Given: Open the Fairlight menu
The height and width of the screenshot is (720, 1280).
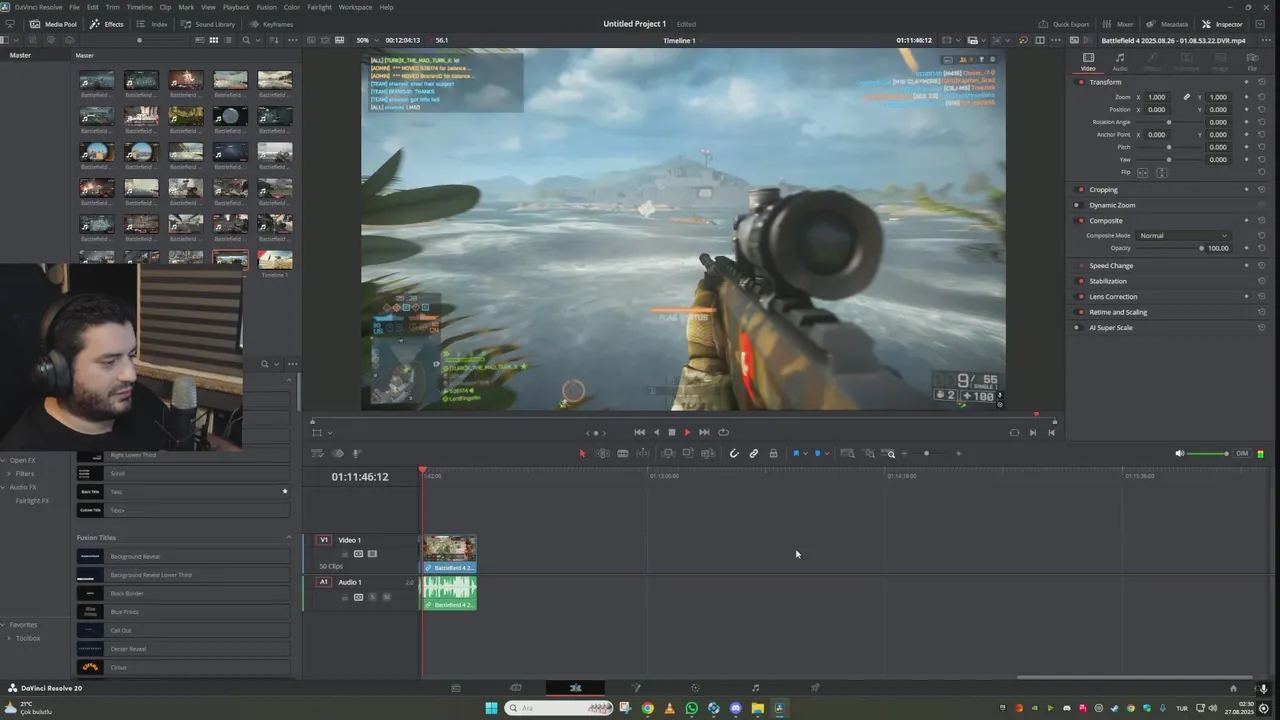Looking at the screenshot, I should pos(319,7).
